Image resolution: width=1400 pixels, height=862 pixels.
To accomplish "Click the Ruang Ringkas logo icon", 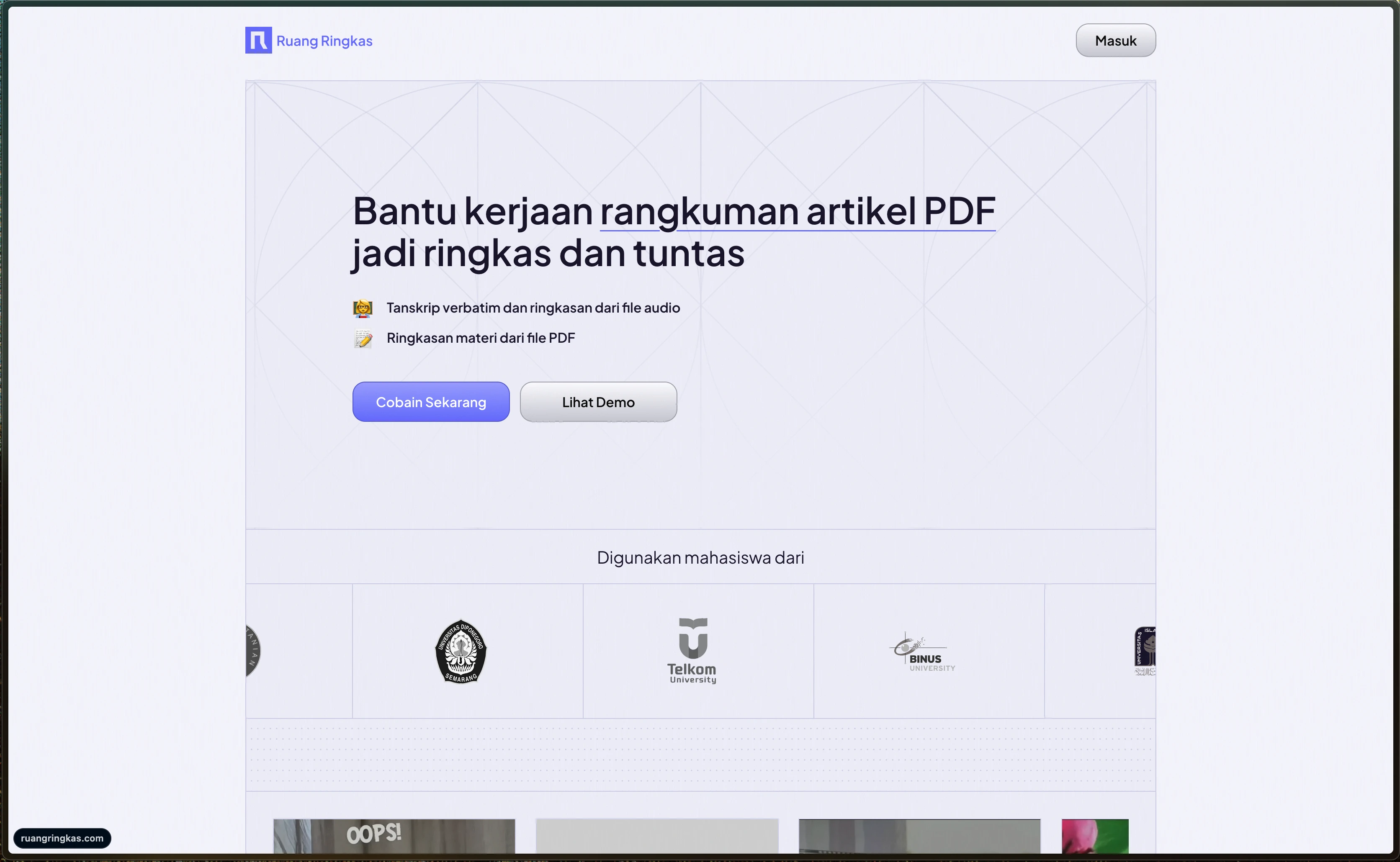I will 258,41.
